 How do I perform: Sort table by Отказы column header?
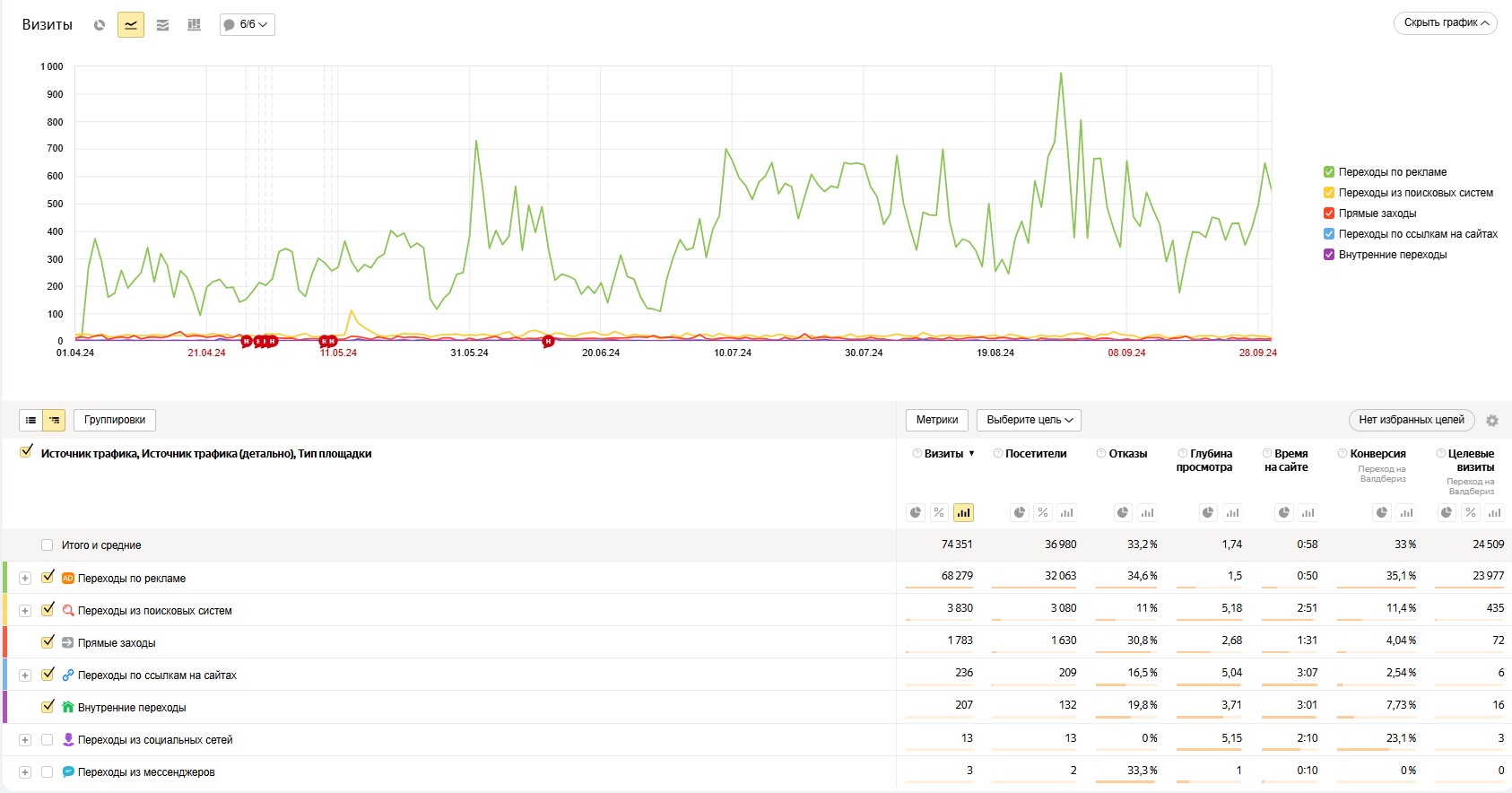(1127, 454)
